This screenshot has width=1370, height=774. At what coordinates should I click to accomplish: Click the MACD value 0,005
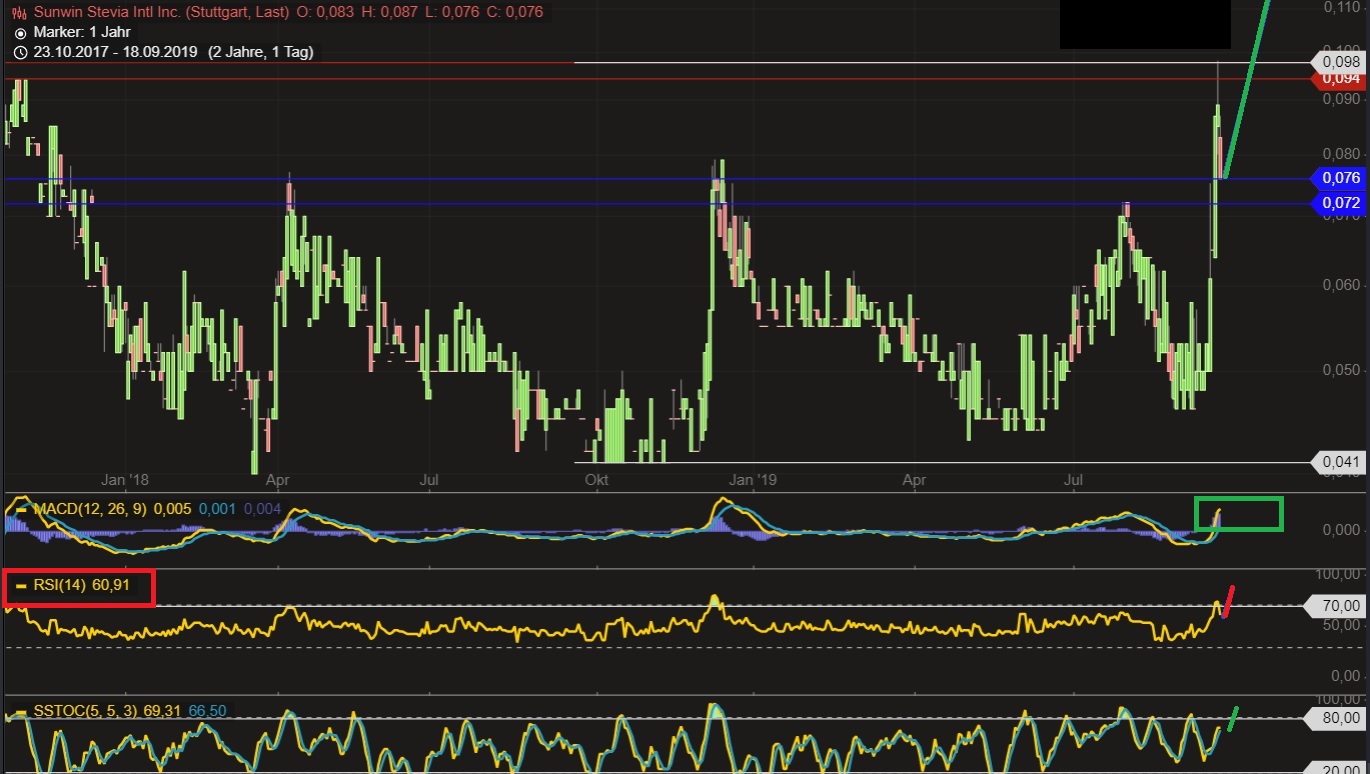click(172, 509)
